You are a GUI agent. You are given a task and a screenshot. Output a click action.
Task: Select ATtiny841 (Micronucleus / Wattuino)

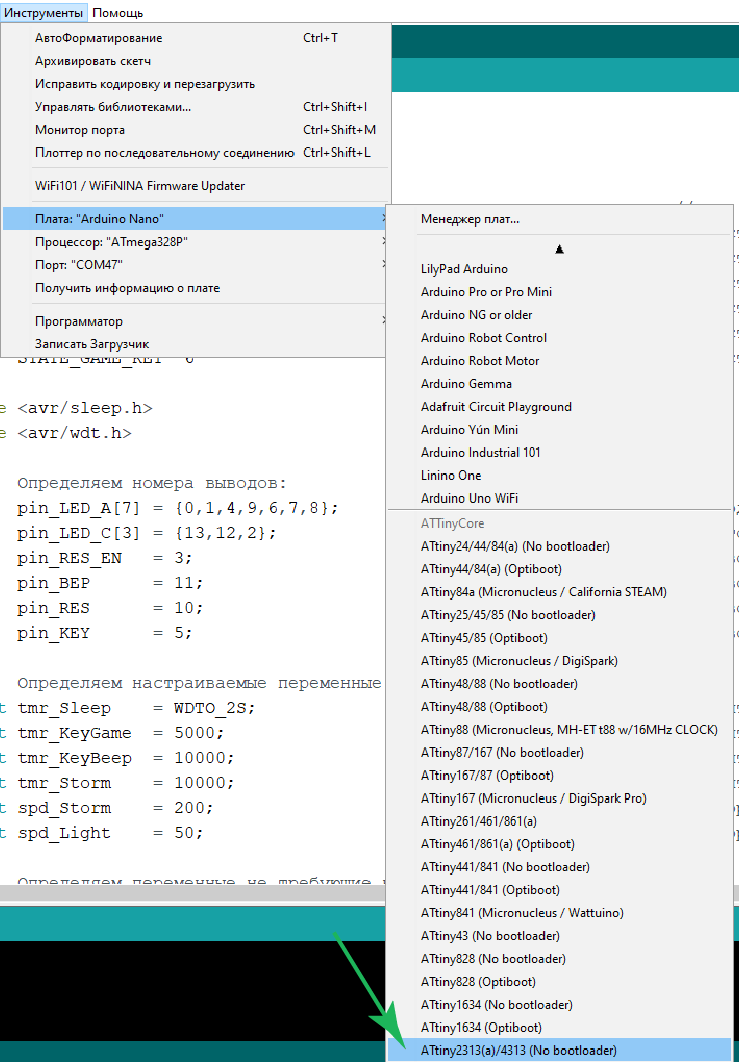click(x=560, y=913)
